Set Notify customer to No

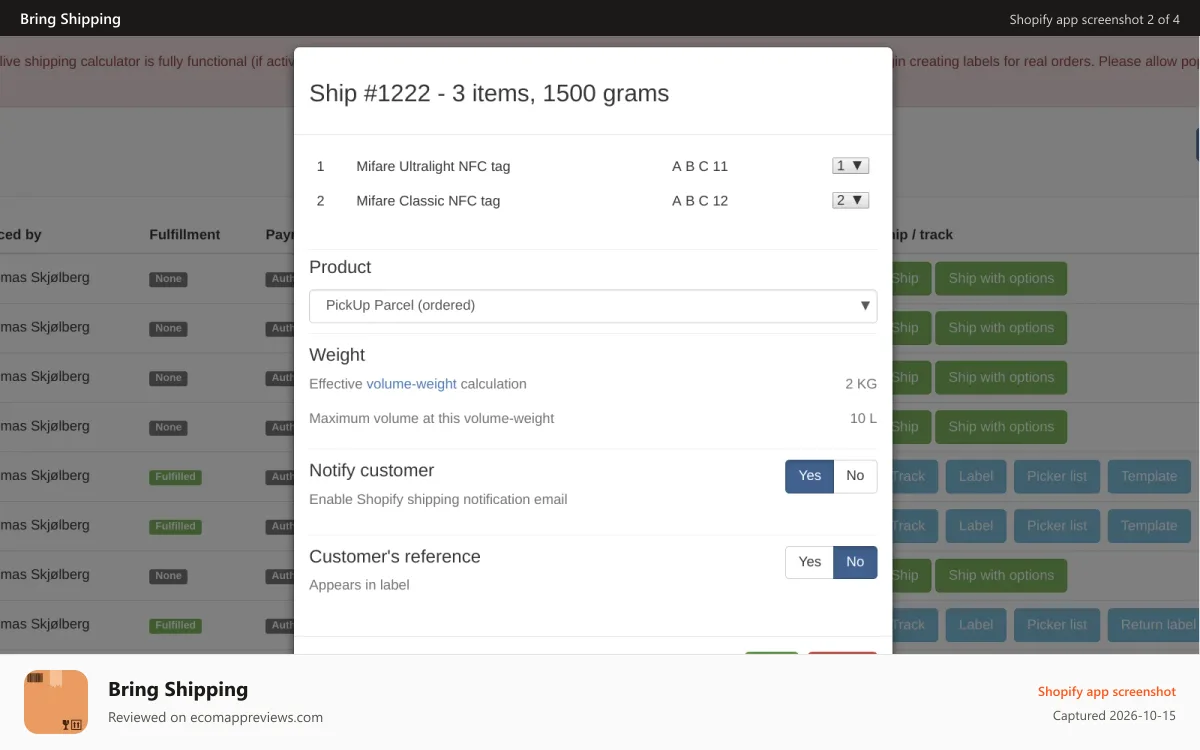[x=855, y=476]
